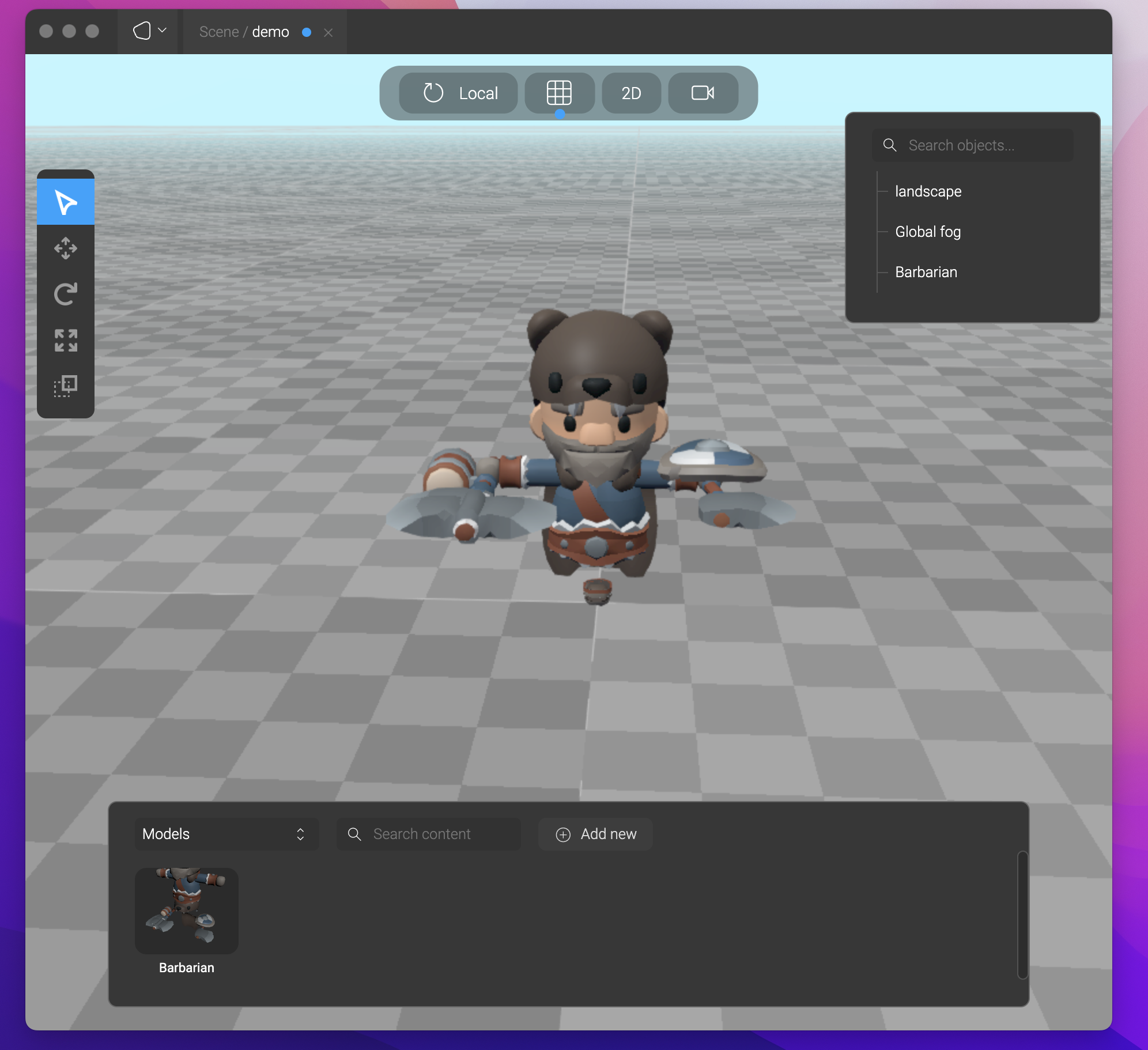This screenshot has height=1050, width=1148.
Task: Select the arrow selection tool
Action: (x=65, y=202)
